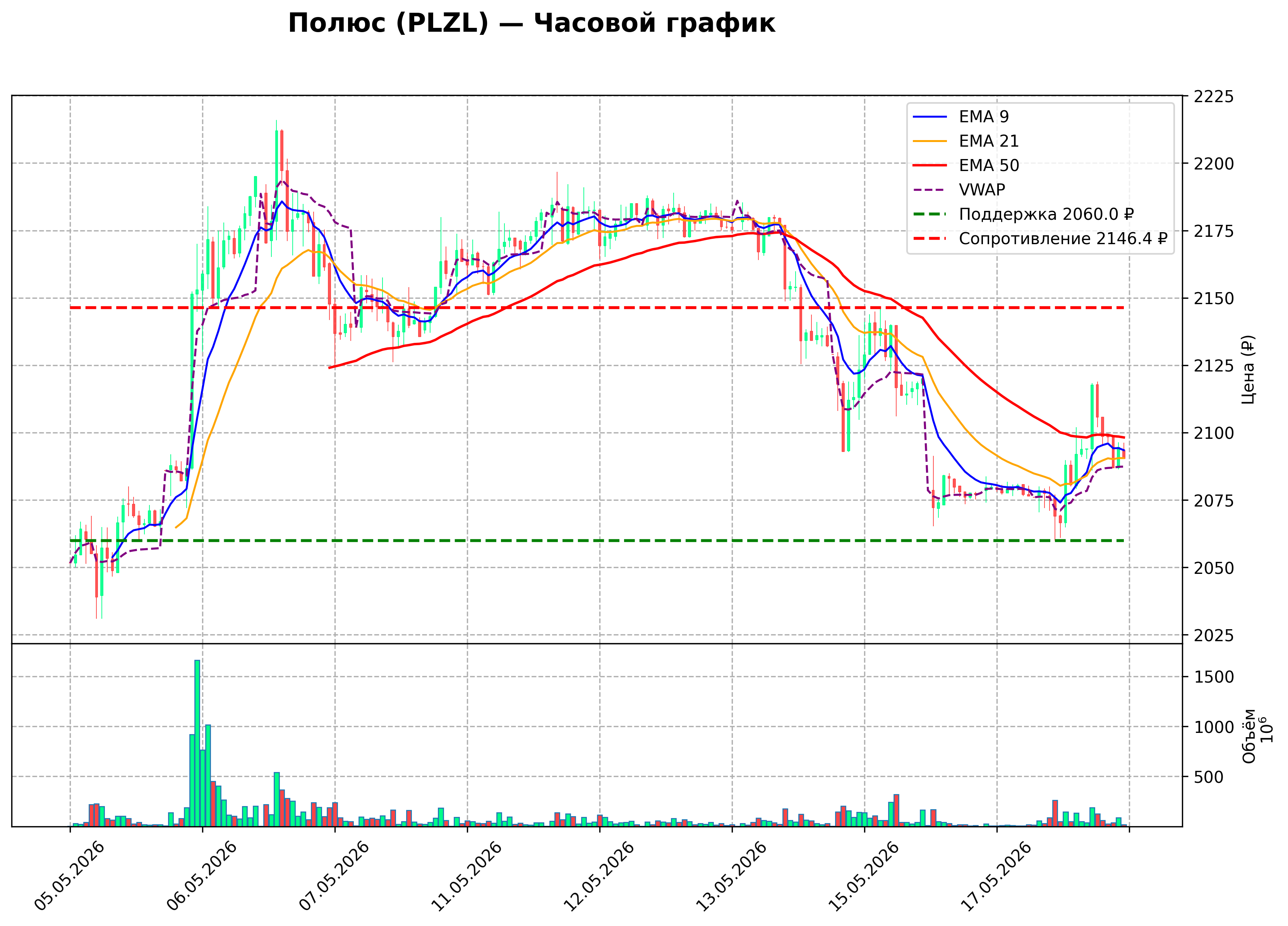
Task: Click the price axis value 2150
Action: pyautogui.click(x=1214, y=299)
